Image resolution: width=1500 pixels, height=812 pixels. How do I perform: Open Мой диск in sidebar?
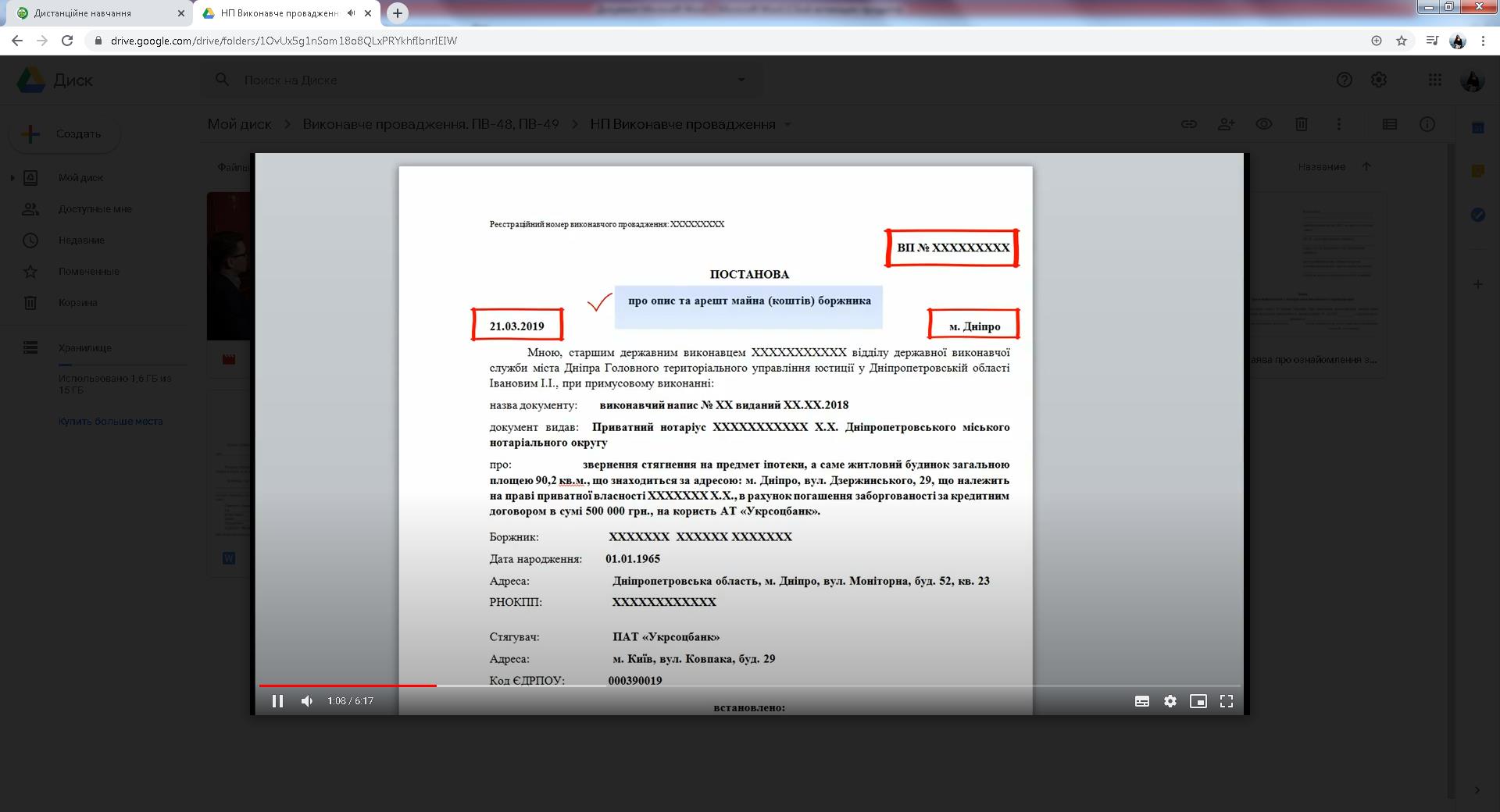coord(80,178)
